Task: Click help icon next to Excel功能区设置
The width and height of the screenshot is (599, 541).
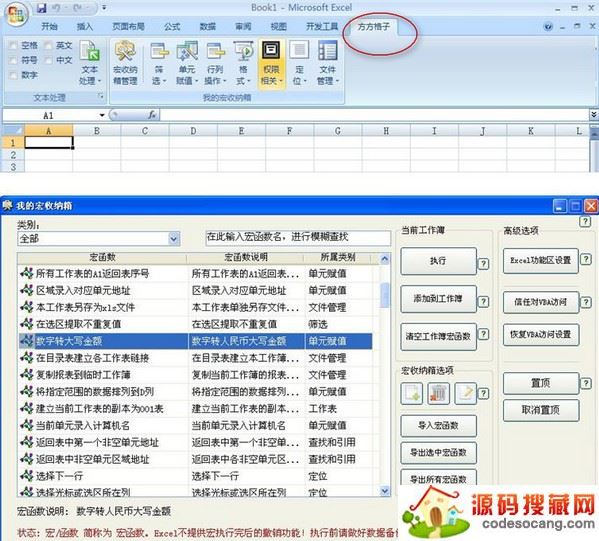Action: click(x=586, y=259)
